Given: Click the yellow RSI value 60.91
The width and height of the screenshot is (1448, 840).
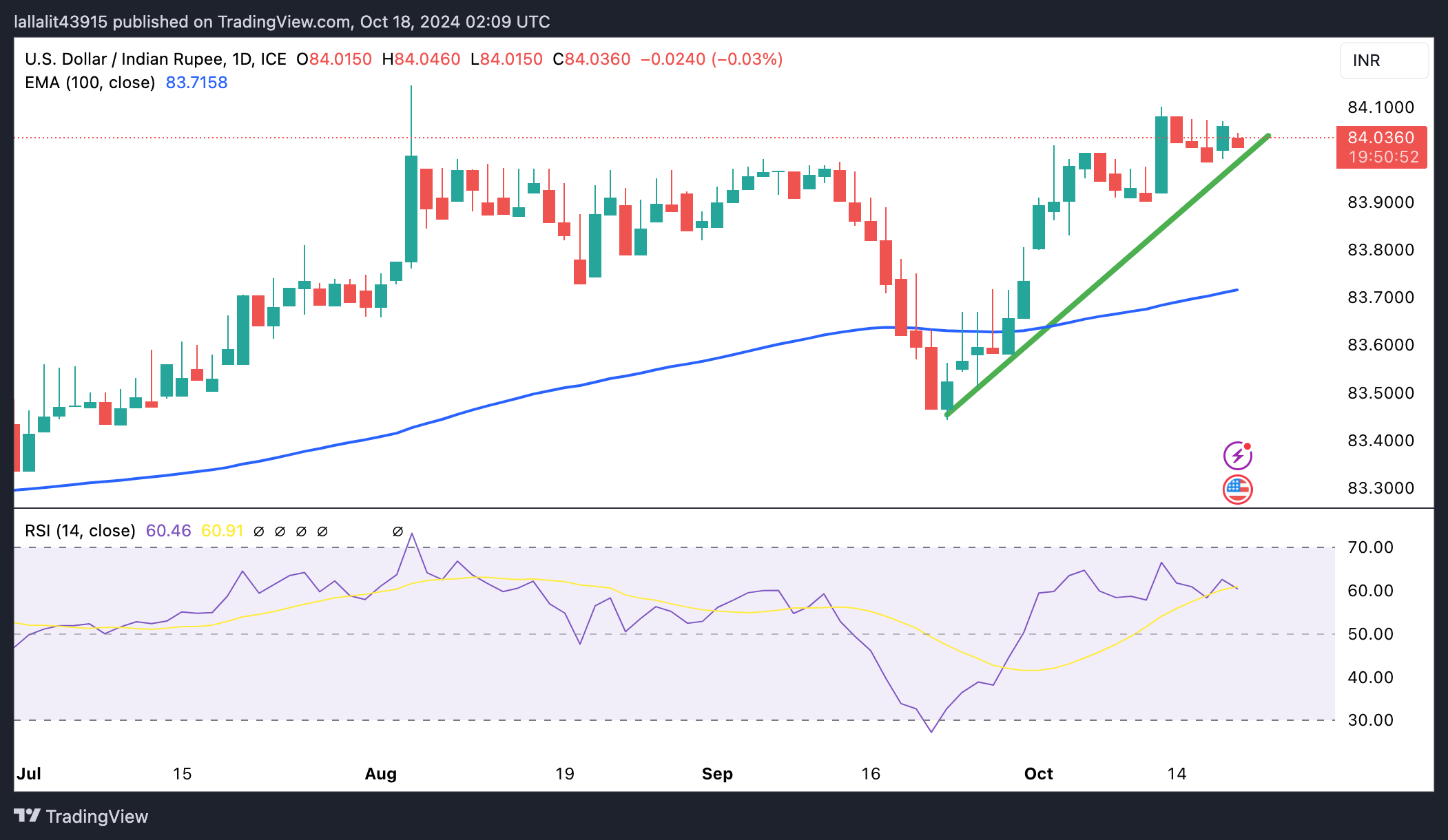Looking at the screenshot, I should [x=222, y=531].
